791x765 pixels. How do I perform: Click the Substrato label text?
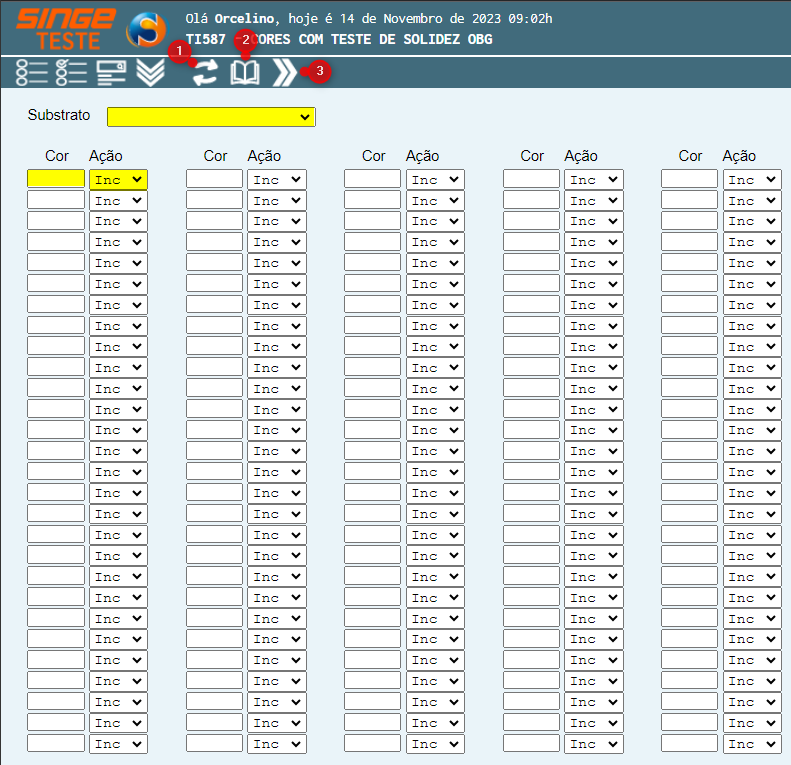pyautogui.click(x=59, y=115)
